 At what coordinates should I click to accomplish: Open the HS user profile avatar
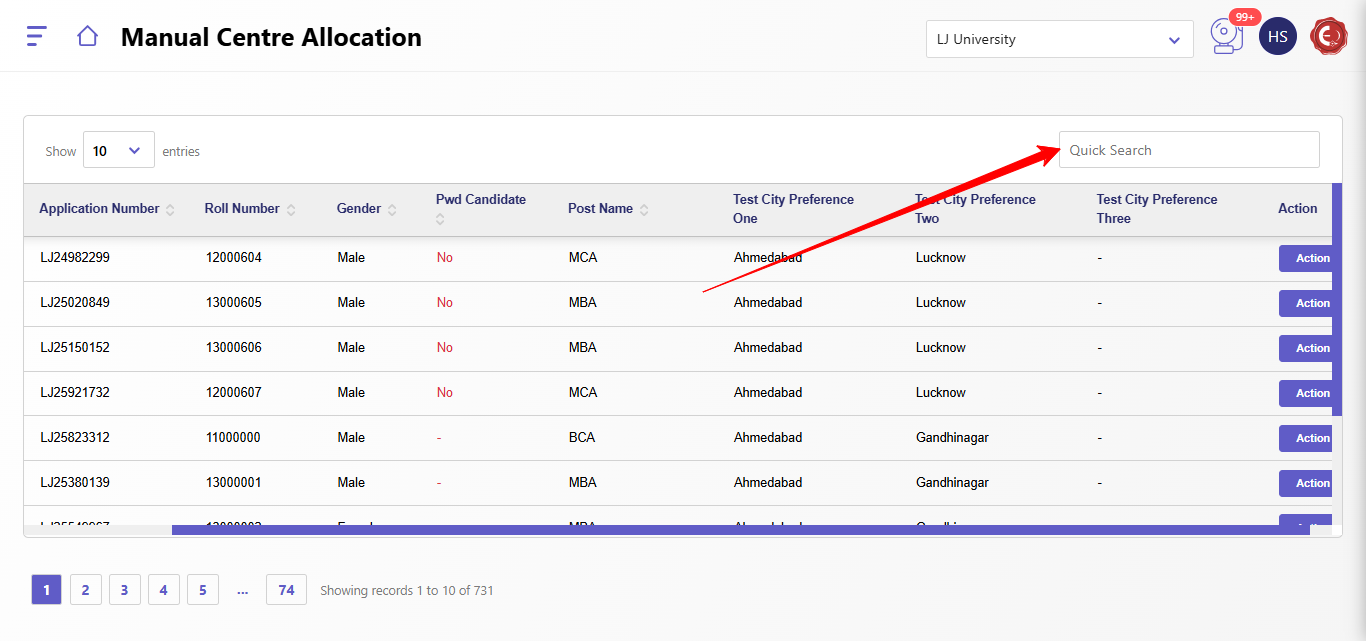(1277, 37)
